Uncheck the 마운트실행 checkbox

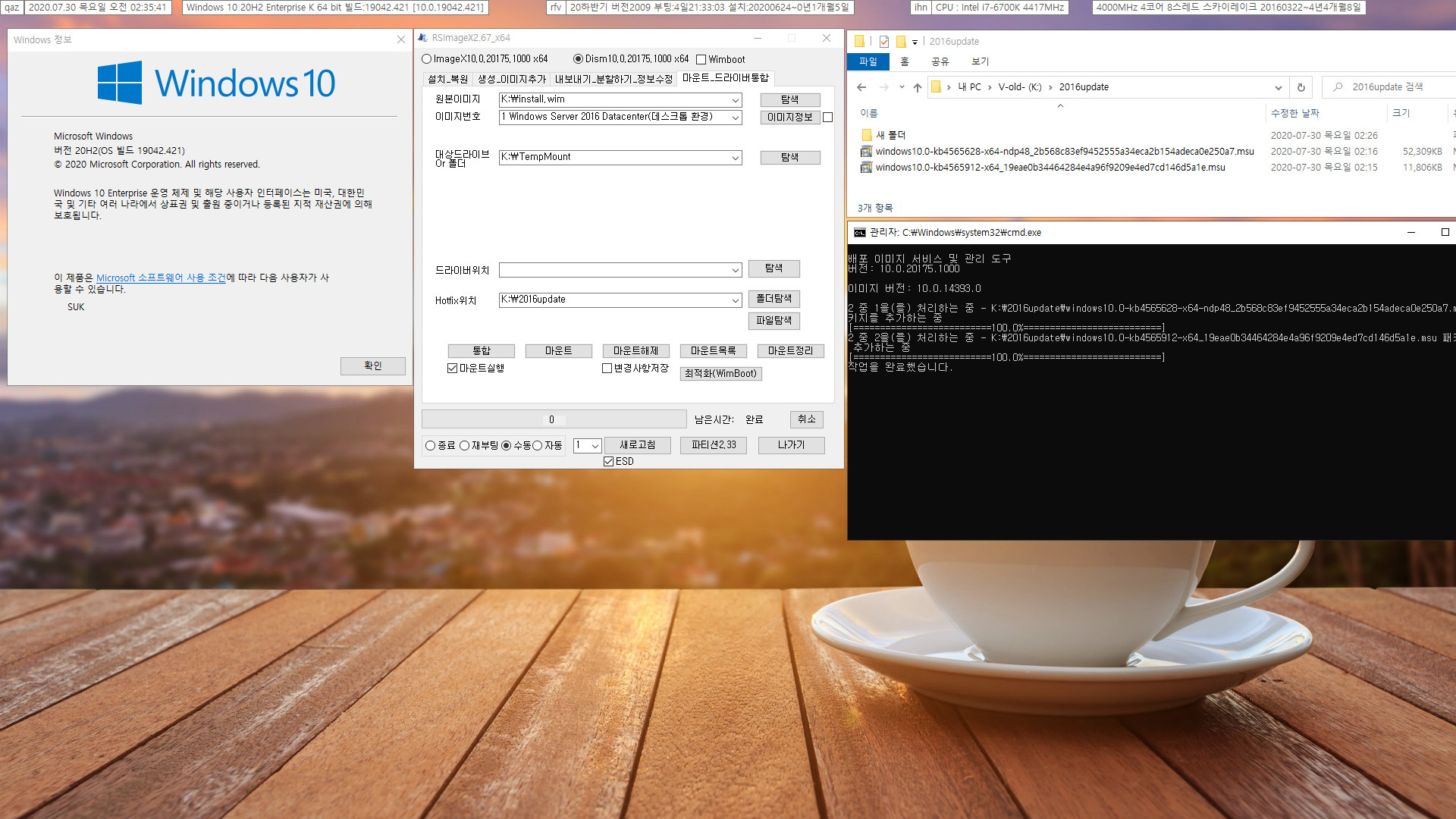click(453, 369)
